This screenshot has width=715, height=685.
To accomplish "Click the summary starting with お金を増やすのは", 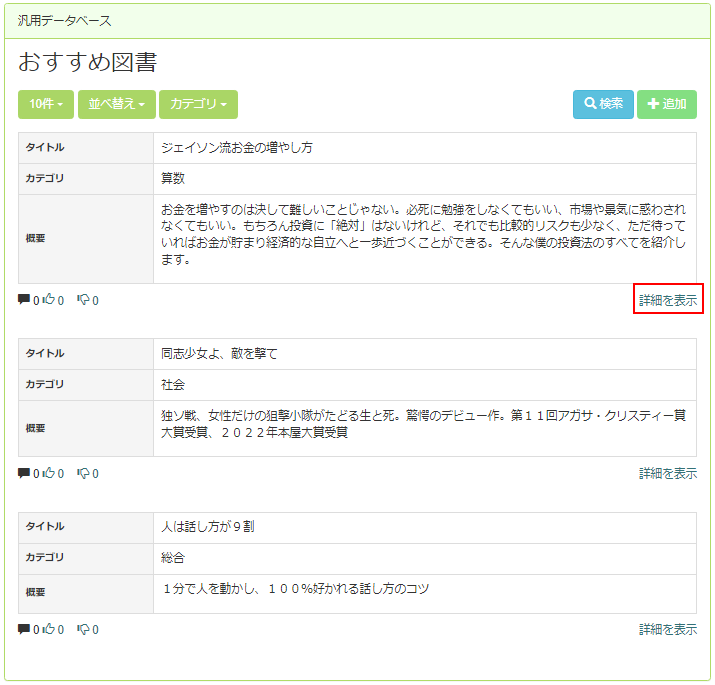I will pyautogui.click(x=423, y=234).
